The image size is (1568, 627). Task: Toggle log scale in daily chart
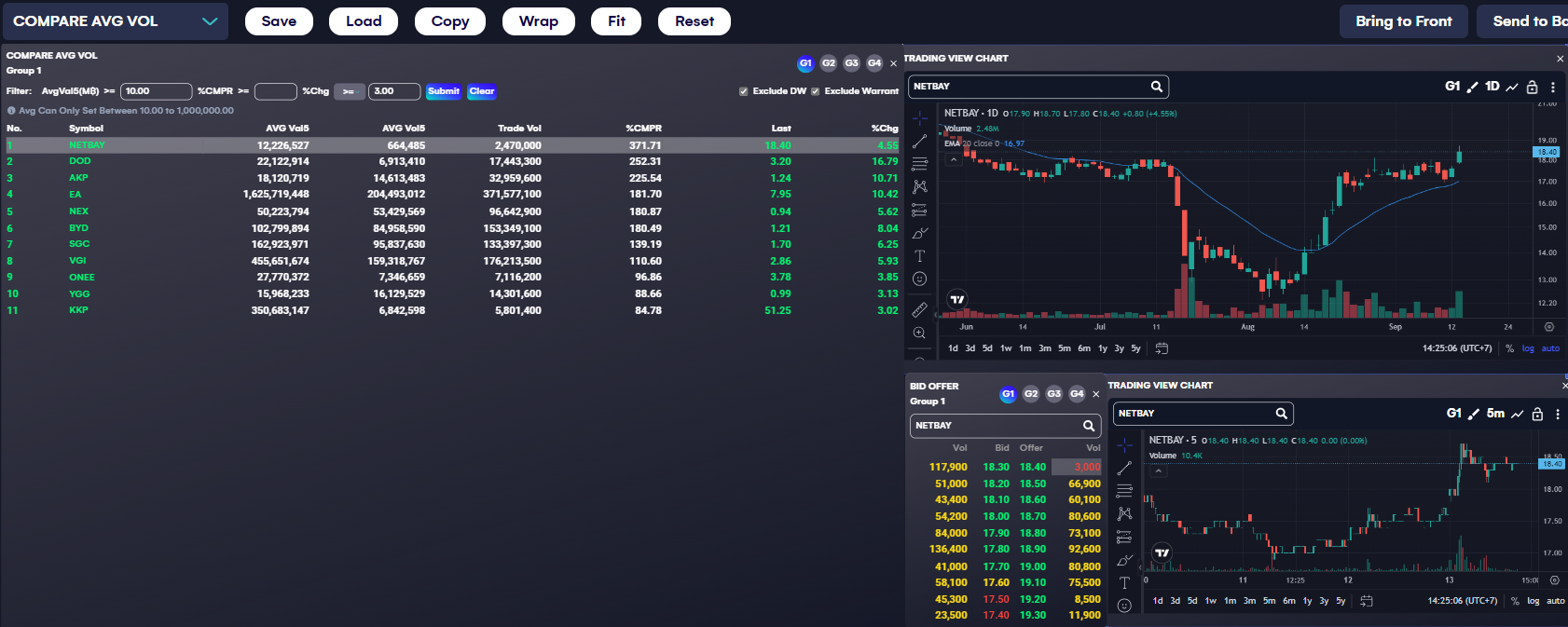click(1528, 348)
